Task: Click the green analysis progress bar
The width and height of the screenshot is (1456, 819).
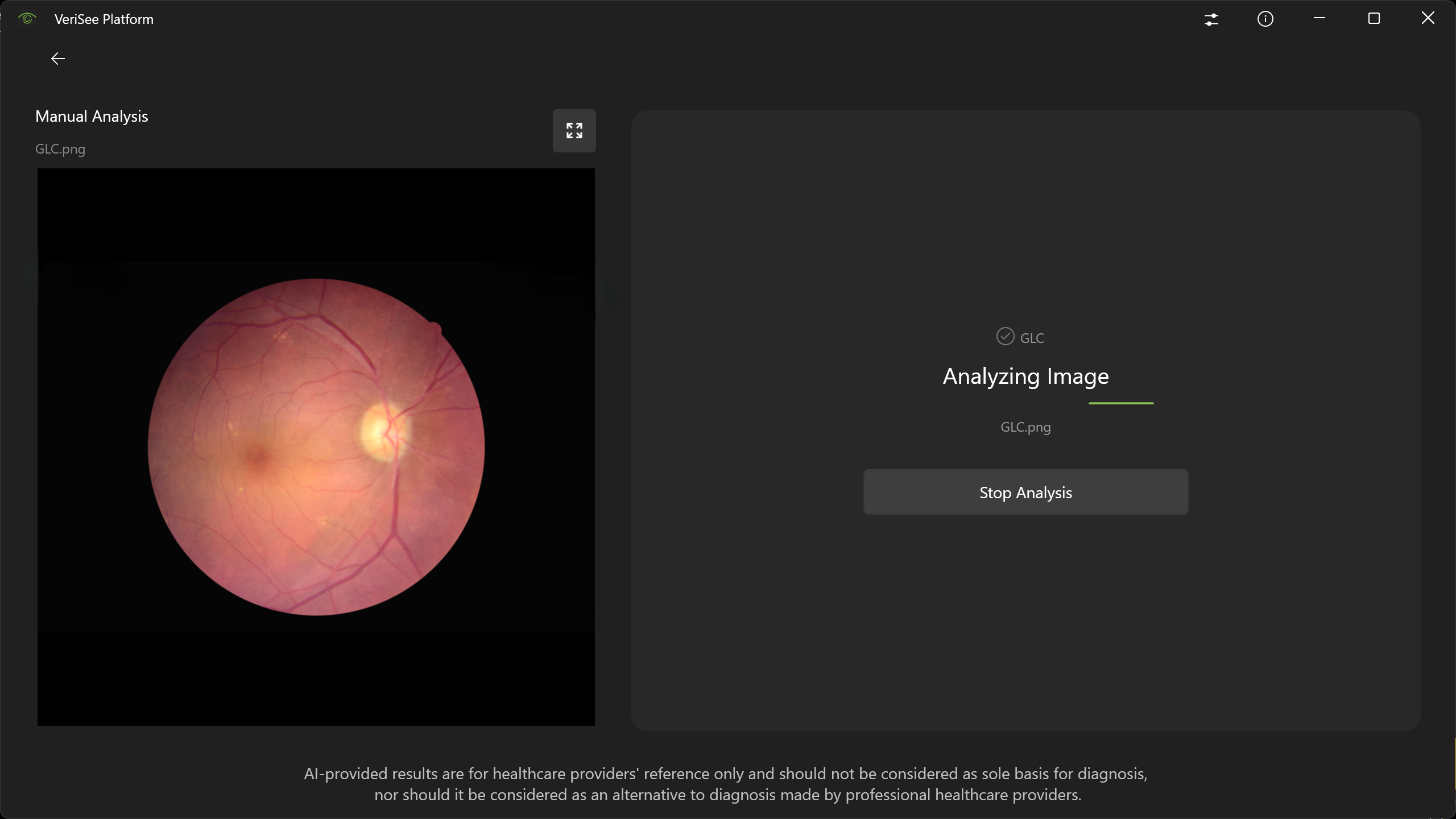Action: 1120,403
